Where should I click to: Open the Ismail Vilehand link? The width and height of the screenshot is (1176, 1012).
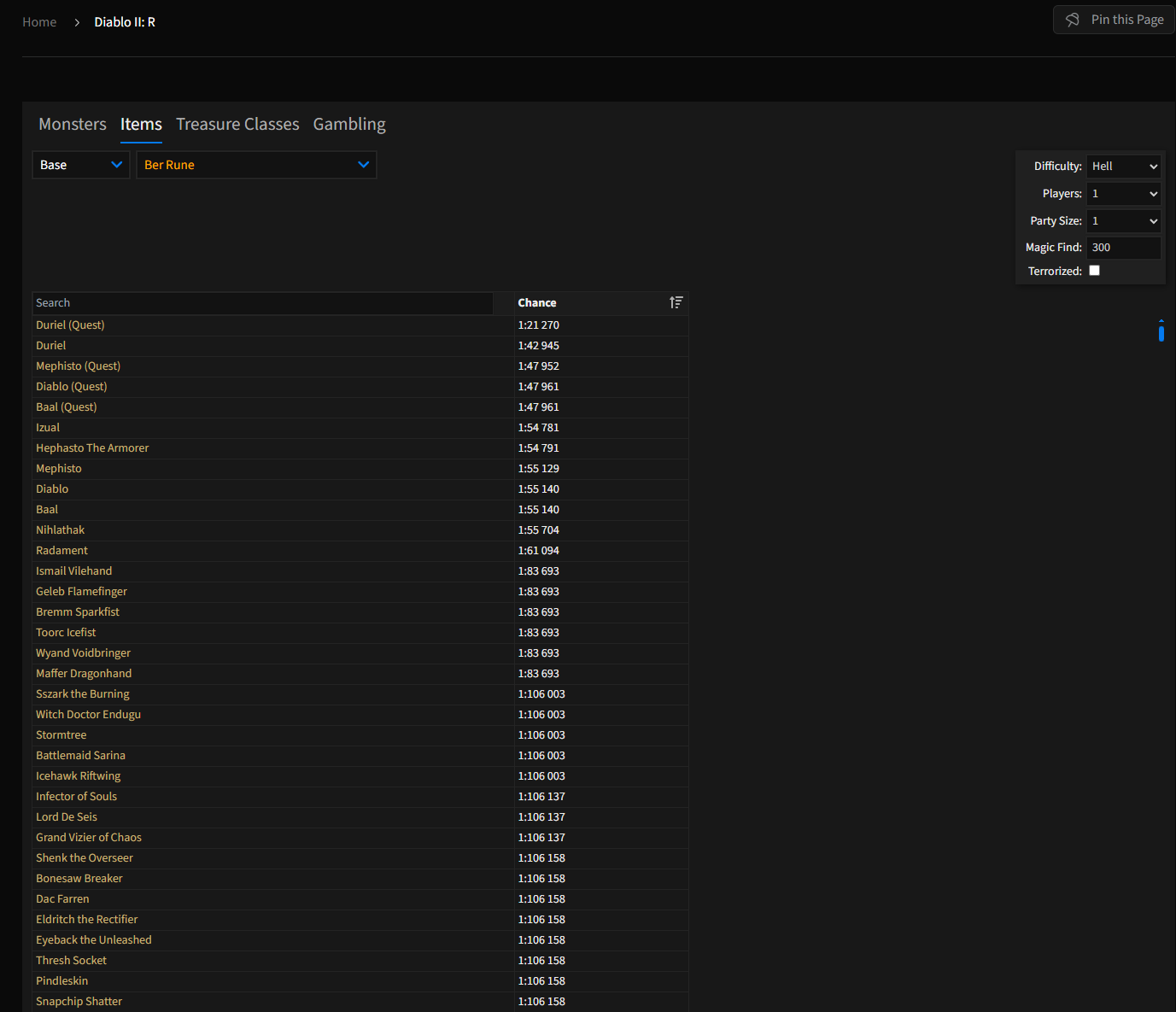73,571
